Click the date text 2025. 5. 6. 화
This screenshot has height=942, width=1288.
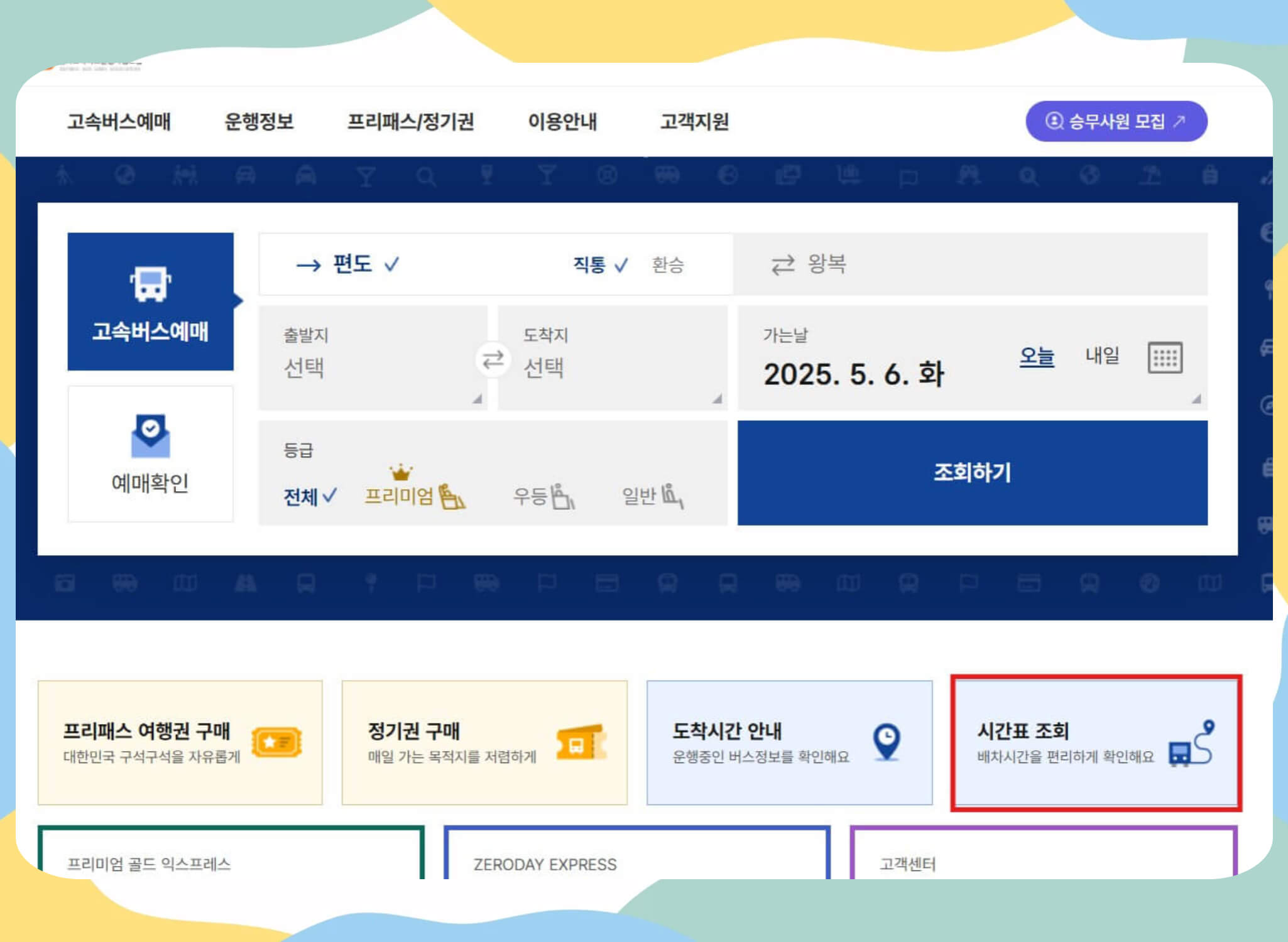click(854, 374)
